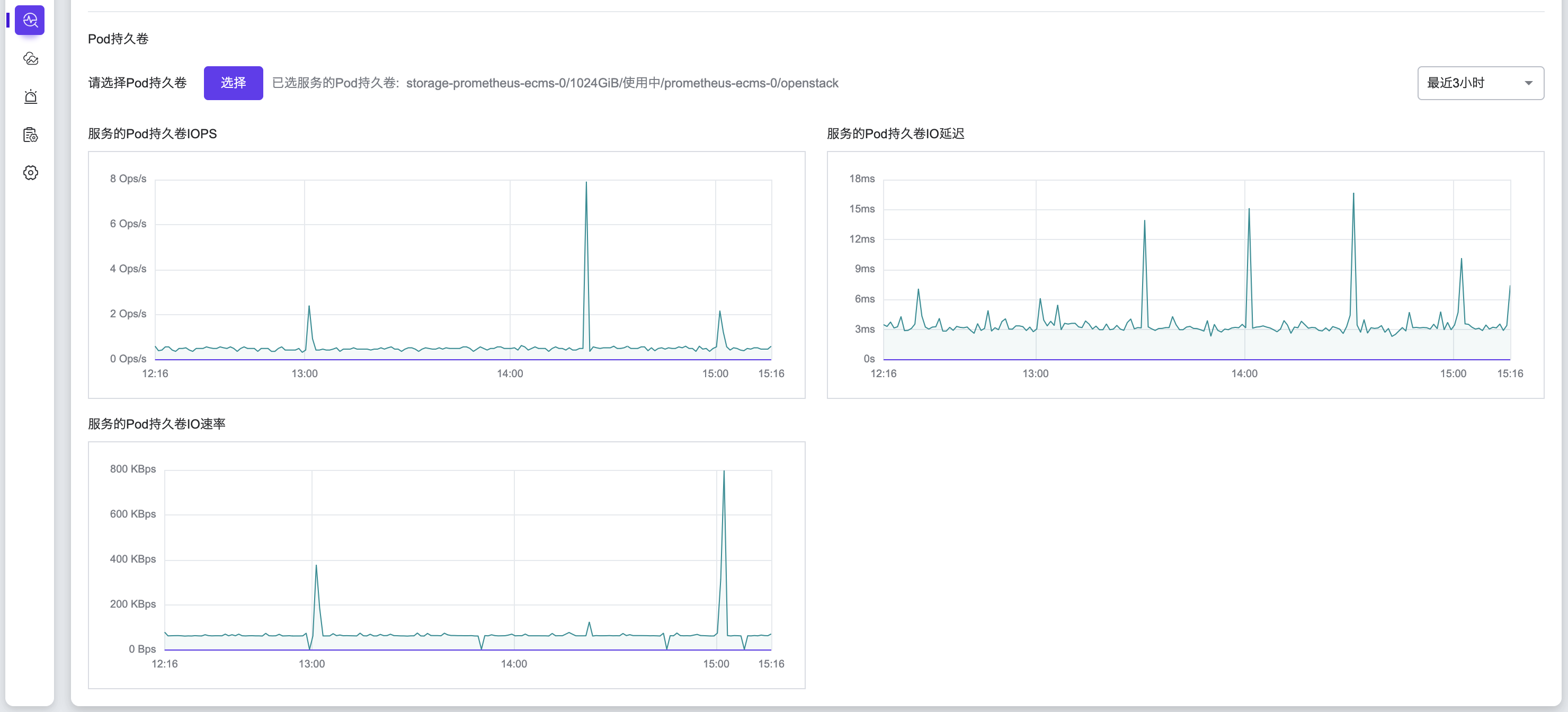Click the 服务的Pod持久卷IO速率 chart title
Screen dimensions: 1568x712
[x=156, y=424]
